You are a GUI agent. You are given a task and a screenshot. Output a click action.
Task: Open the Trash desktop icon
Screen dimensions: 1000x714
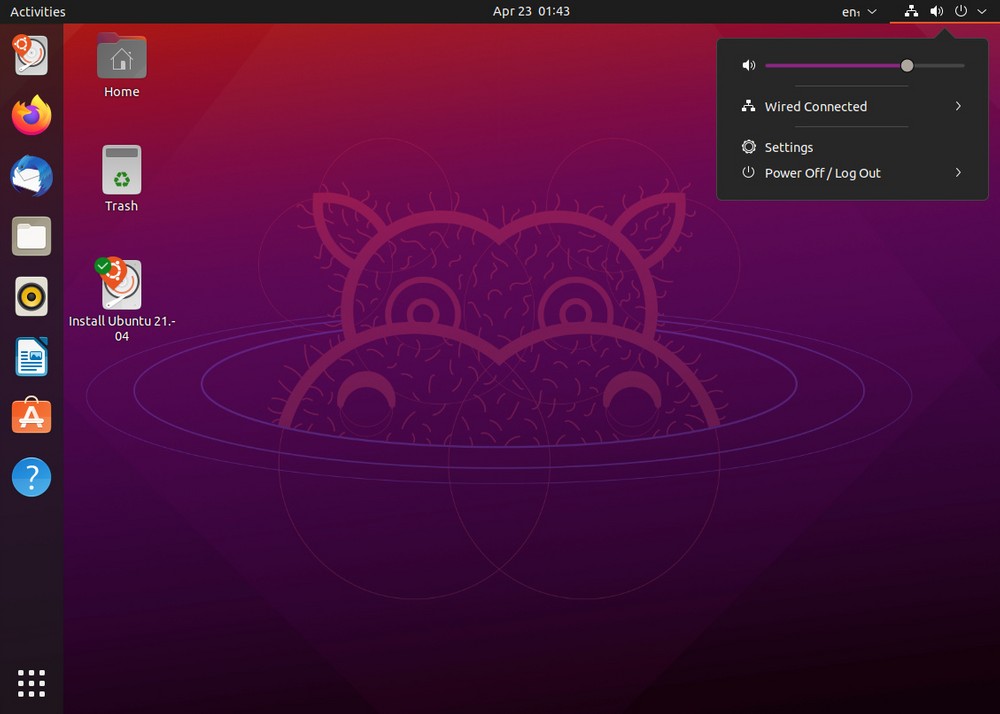pyautogui.click(x=122, y=171)
